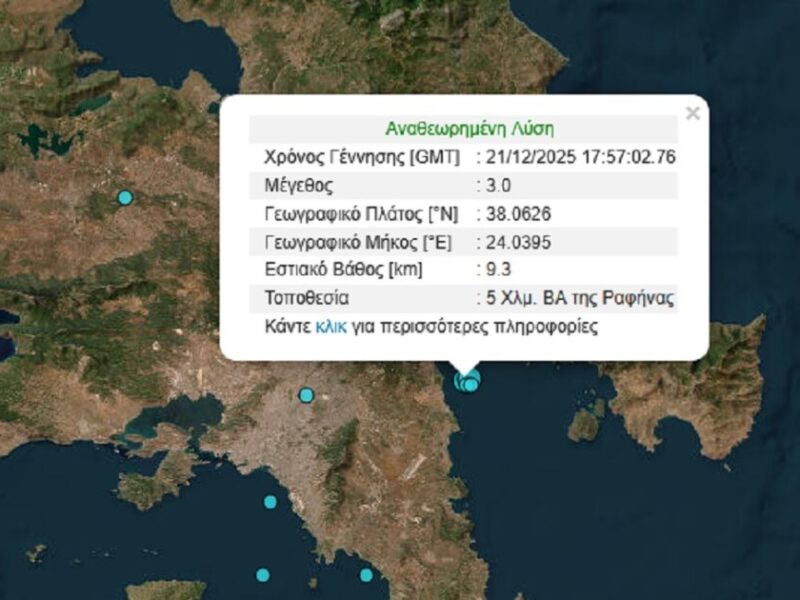Click the earthquake marker cluster near Rafina coast

pyautogui.click(x=467, y=381)
